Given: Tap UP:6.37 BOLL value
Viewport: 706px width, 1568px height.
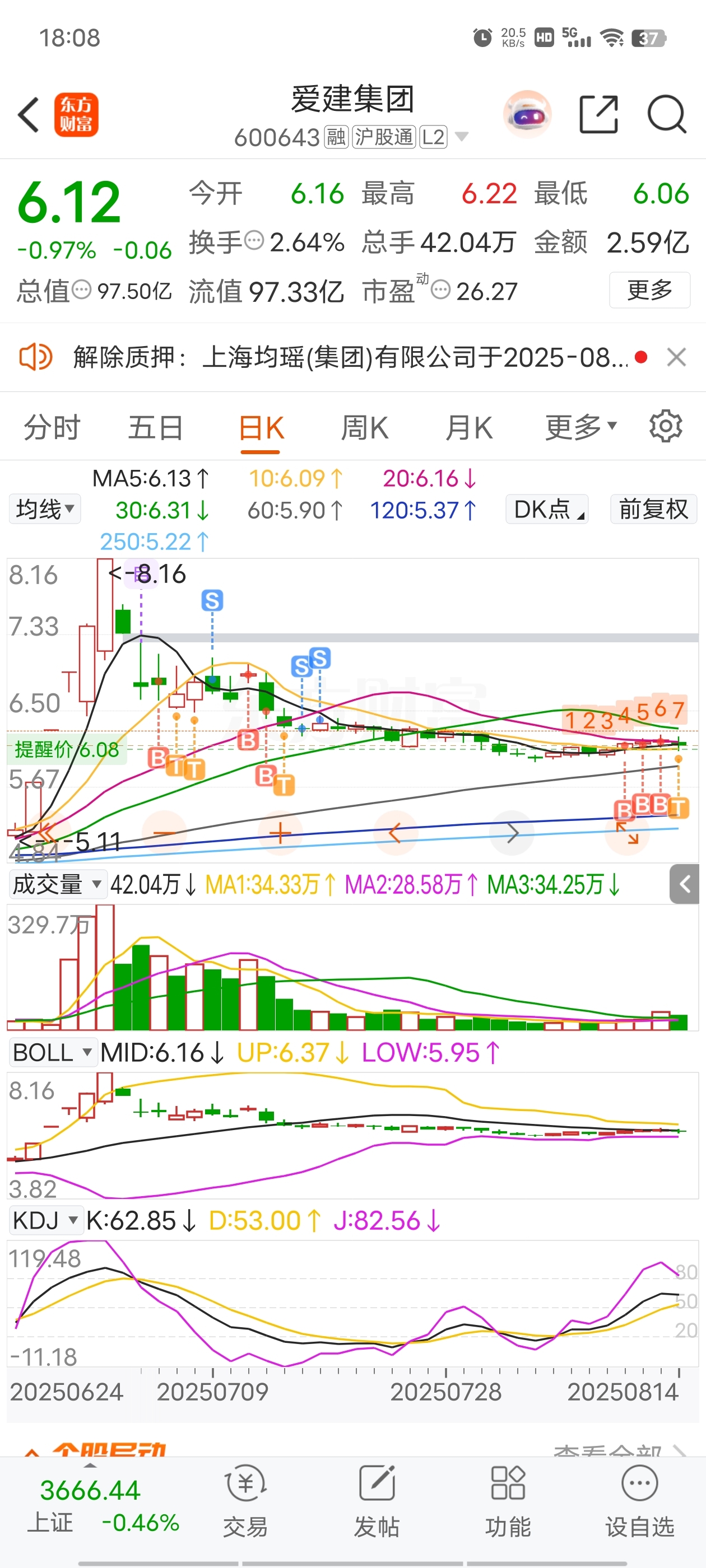Looking at the screenshot, I should coord(293,1052).
